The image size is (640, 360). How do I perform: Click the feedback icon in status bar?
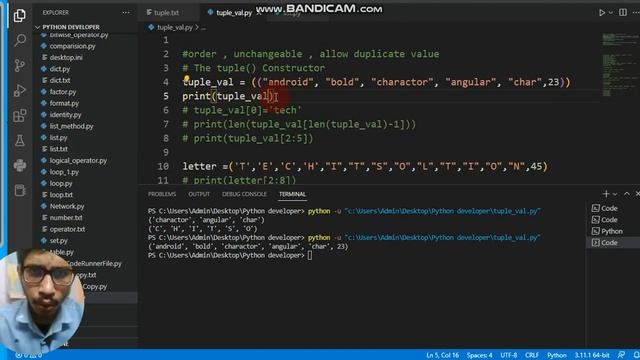[621, 355]
